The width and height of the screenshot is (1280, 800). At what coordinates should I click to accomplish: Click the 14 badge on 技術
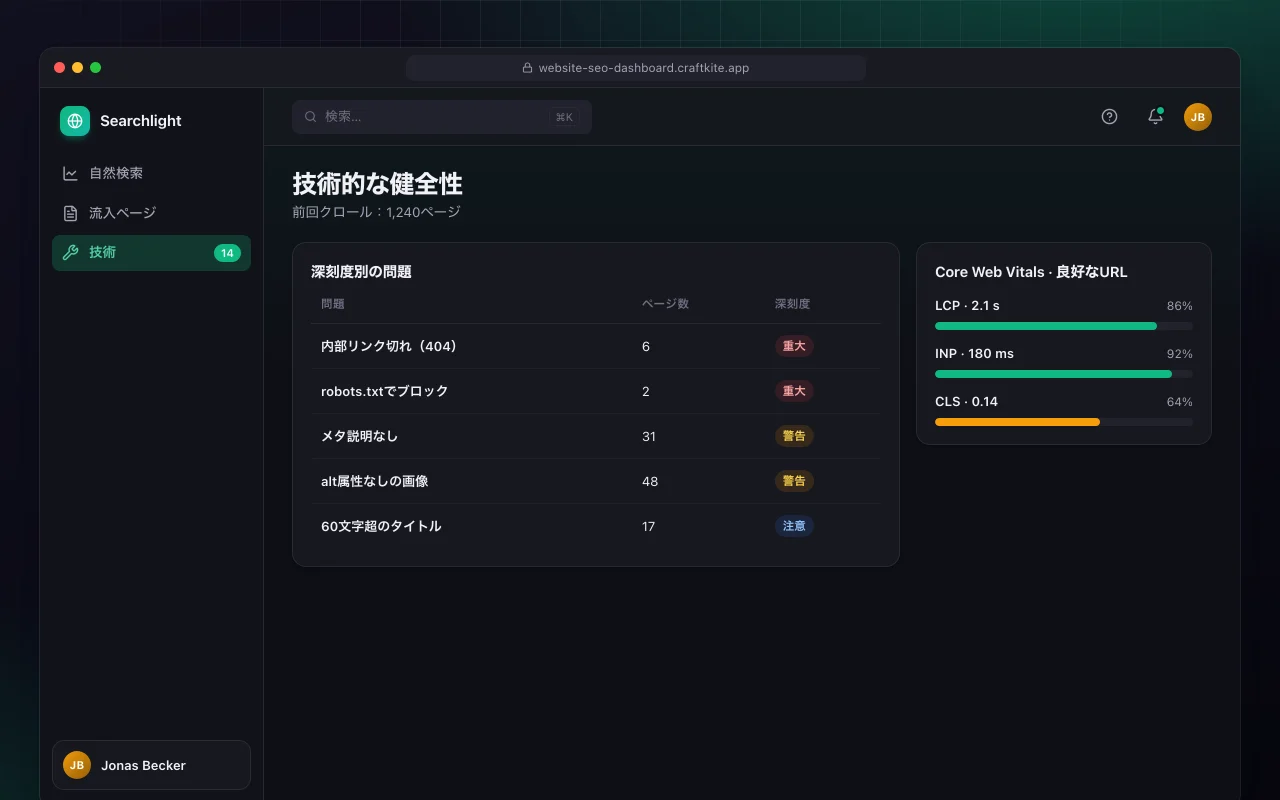[227, 253]
